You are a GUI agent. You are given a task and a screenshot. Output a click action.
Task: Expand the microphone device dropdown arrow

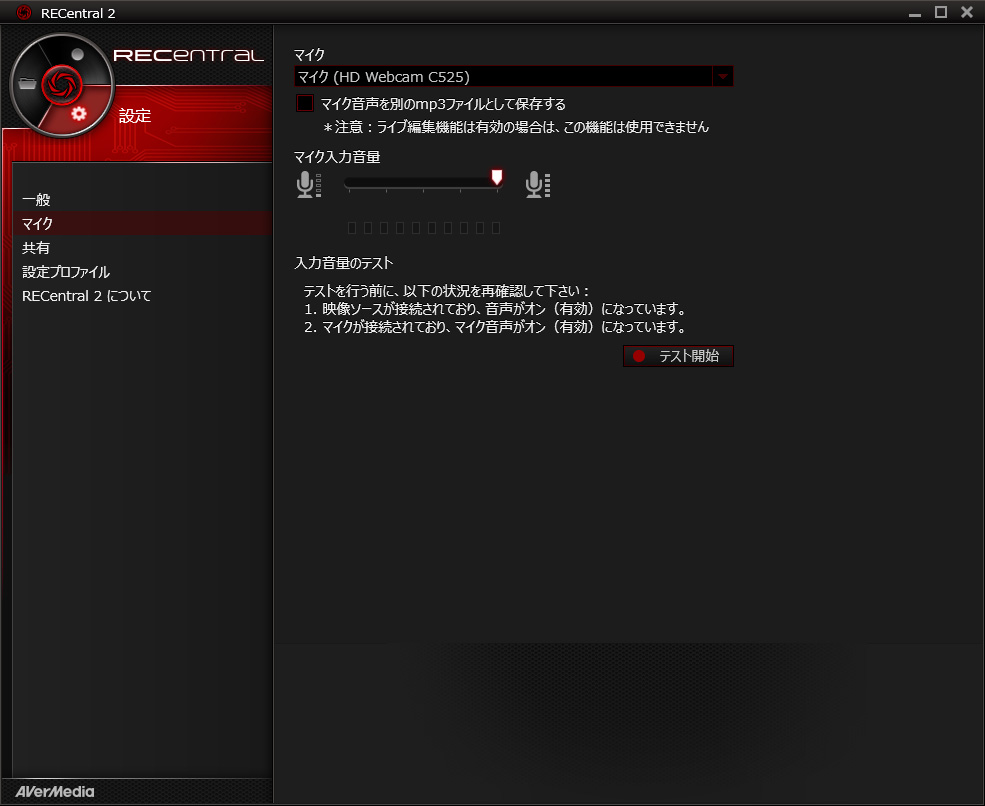[x=722, y=77]
